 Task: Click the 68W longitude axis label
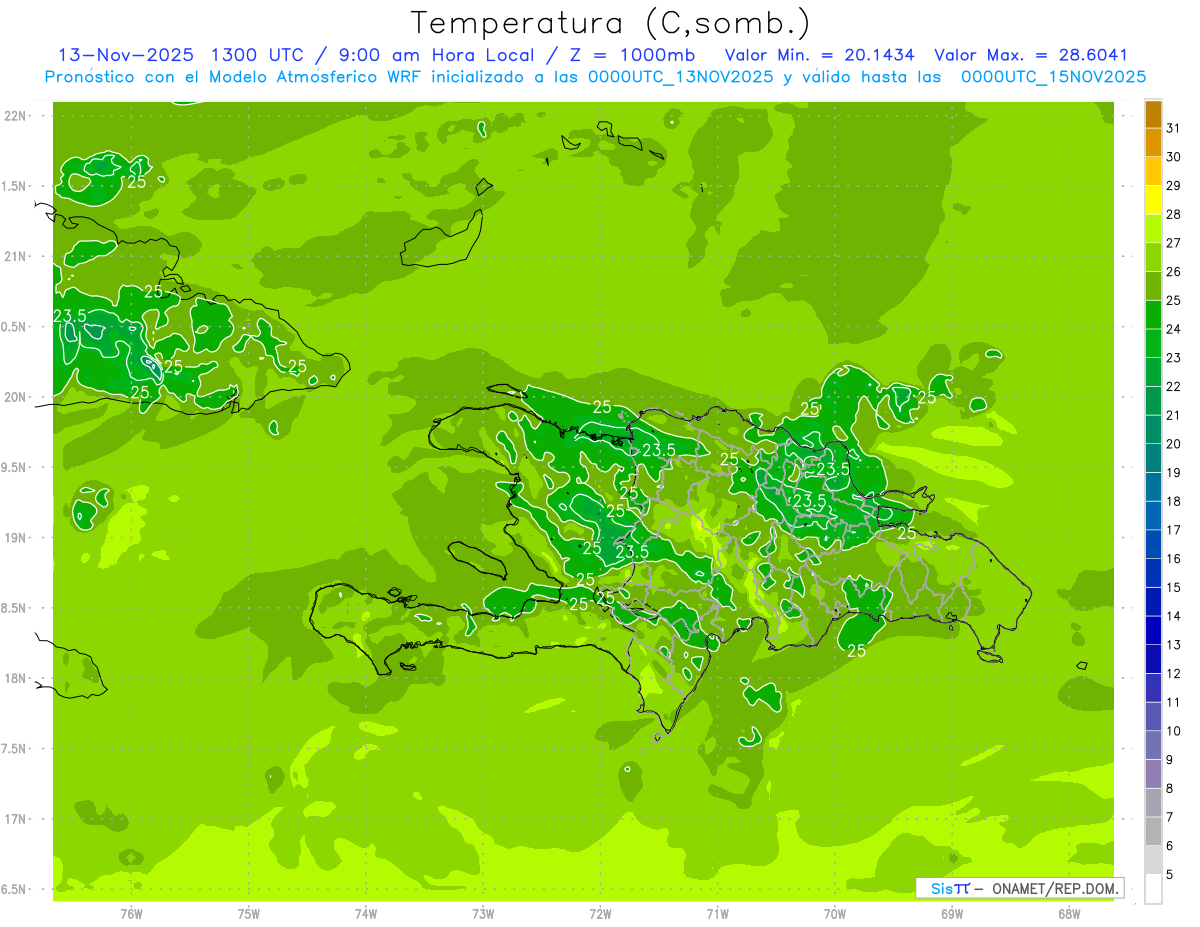(1069, 914)
